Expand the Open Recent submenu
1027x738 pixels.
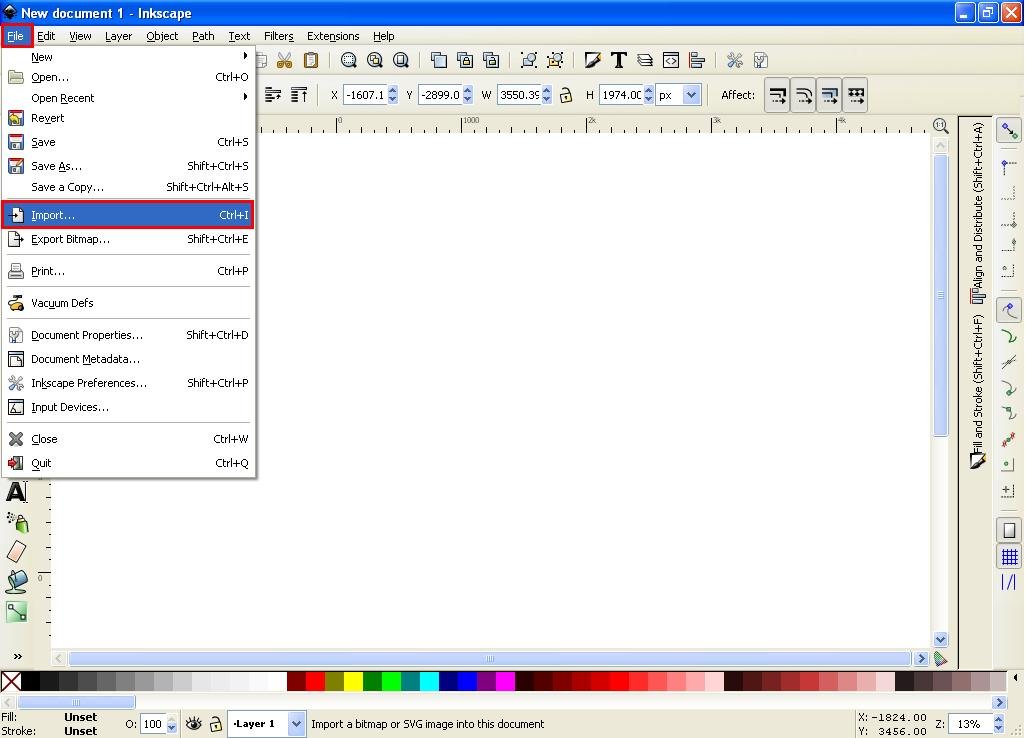click(128, 98)
